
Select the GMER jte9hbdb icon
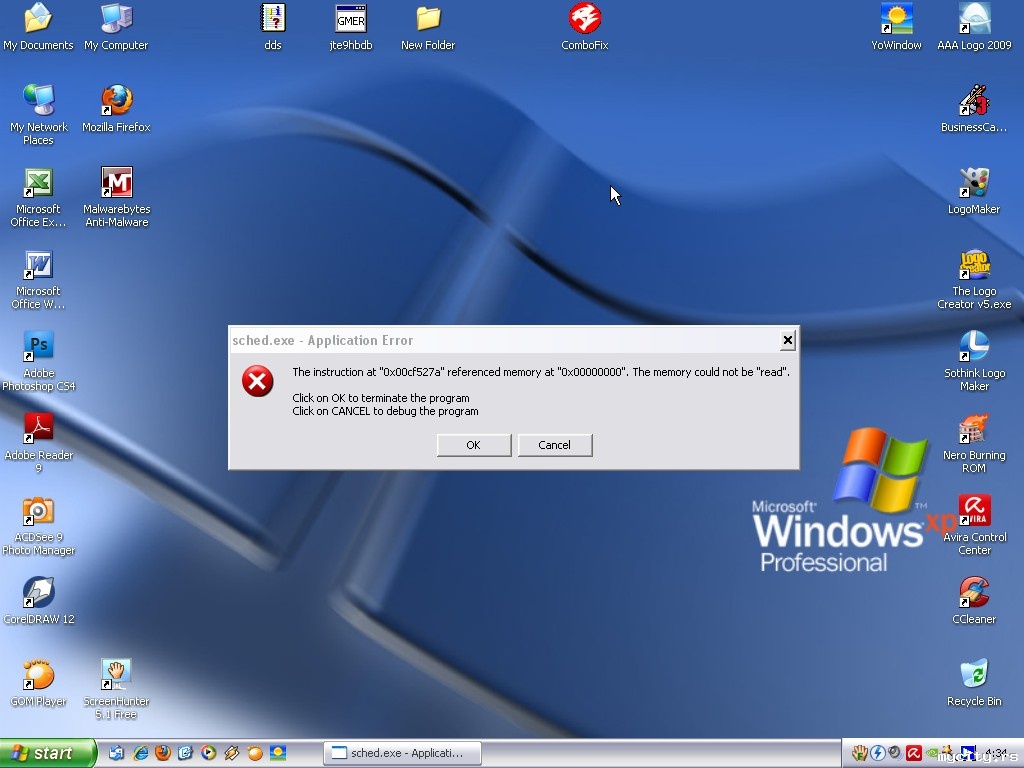(x=351, y=27)
